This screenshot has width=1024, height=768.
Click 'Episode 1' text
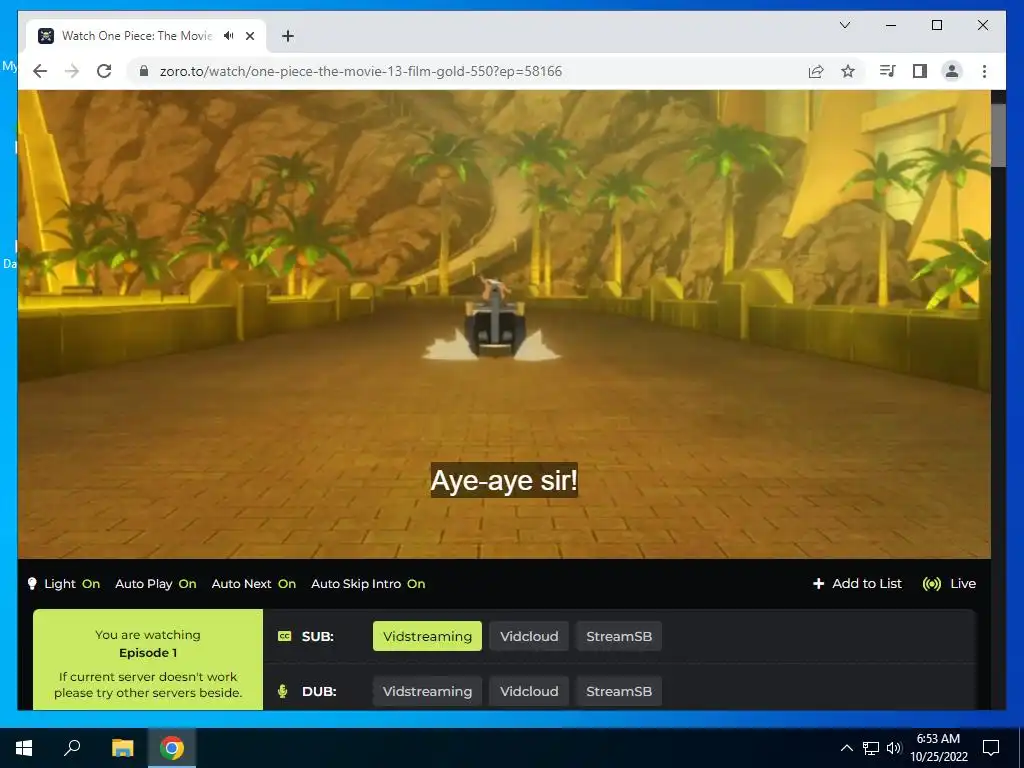click(148, 652)
